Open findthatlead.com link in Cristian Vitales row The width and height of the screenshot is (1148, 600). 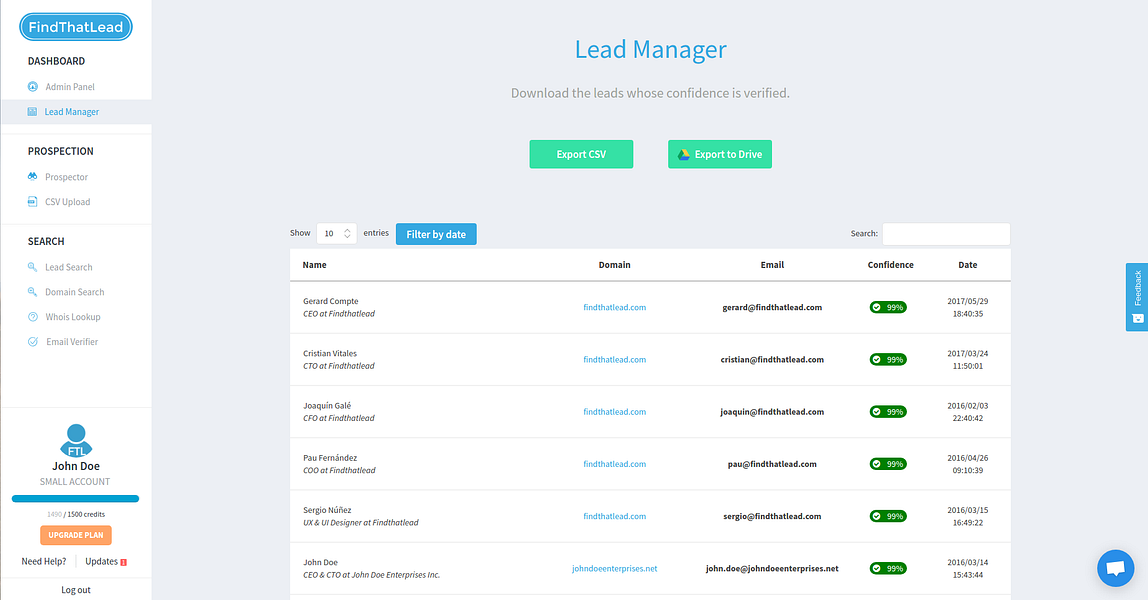tap(614, 359)
